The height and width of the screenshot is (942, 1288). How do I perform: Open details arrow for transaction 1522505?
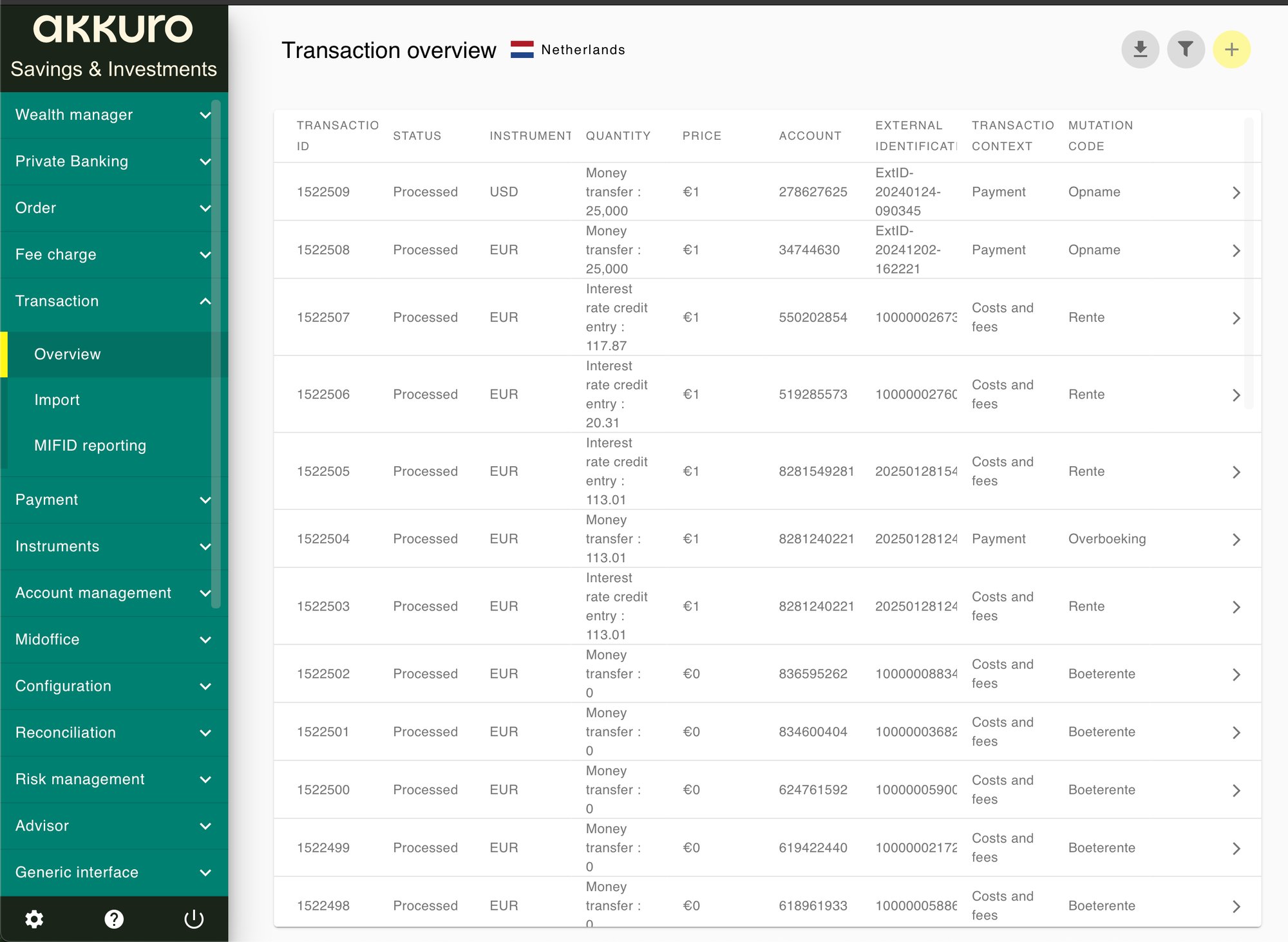tap(1236, 472)
